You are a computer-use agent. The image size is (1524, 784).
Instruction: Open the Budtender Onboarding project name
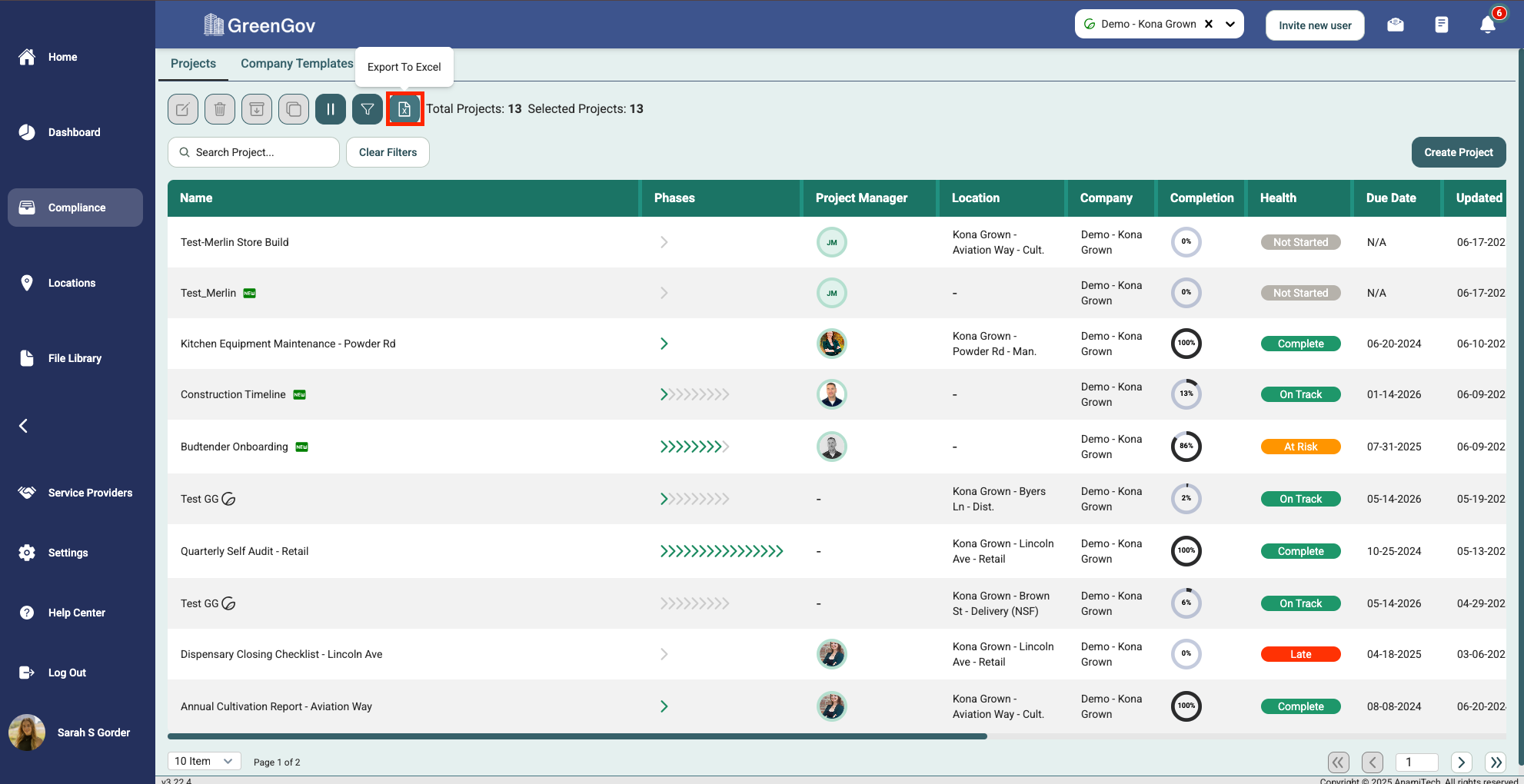tap(235, 447)
